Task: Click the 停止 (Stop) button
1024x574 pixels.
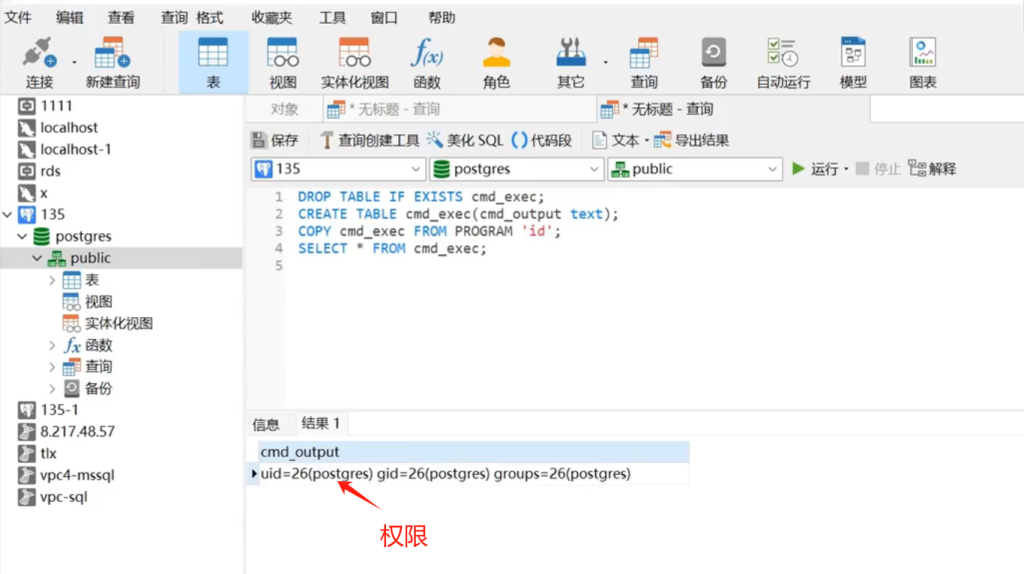Action: [x=878, y=168]
